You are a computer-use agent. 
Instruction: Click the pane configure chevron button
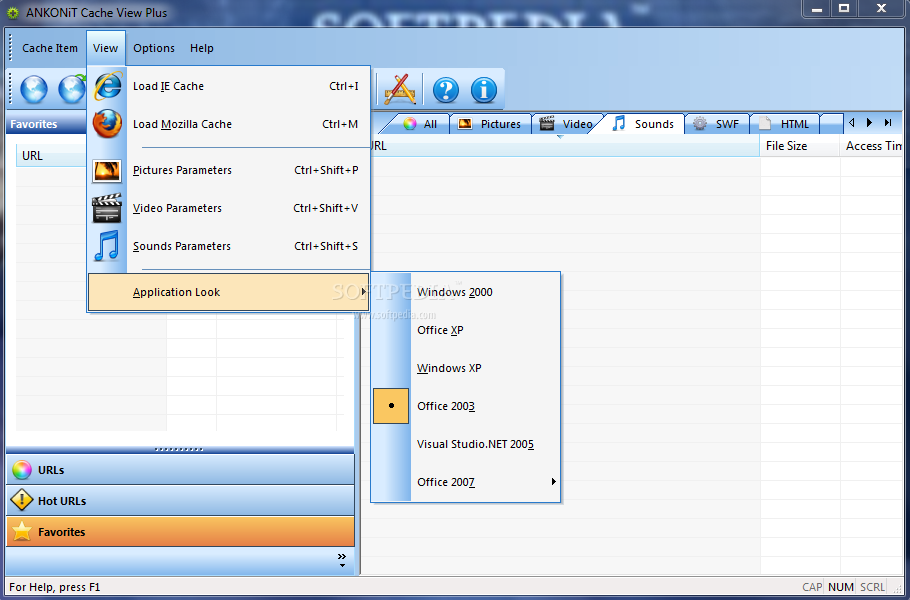click(342, 560)
